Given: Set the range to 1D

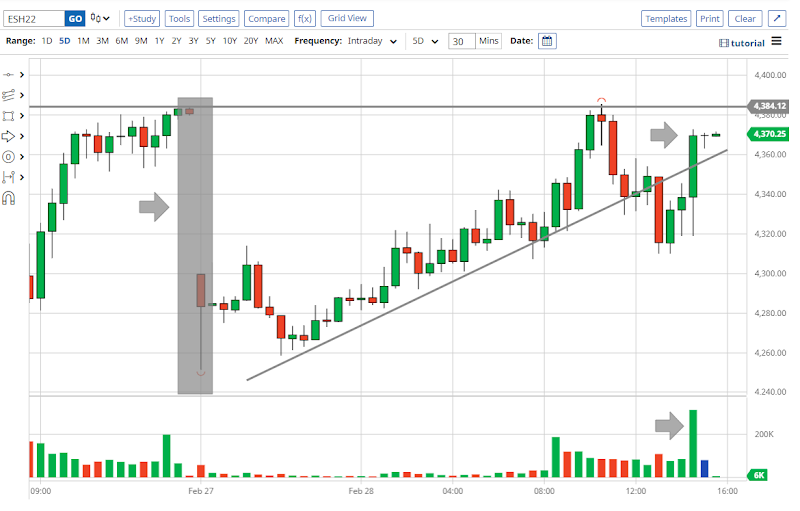Looking at the screenshot, I should (47, 41).
